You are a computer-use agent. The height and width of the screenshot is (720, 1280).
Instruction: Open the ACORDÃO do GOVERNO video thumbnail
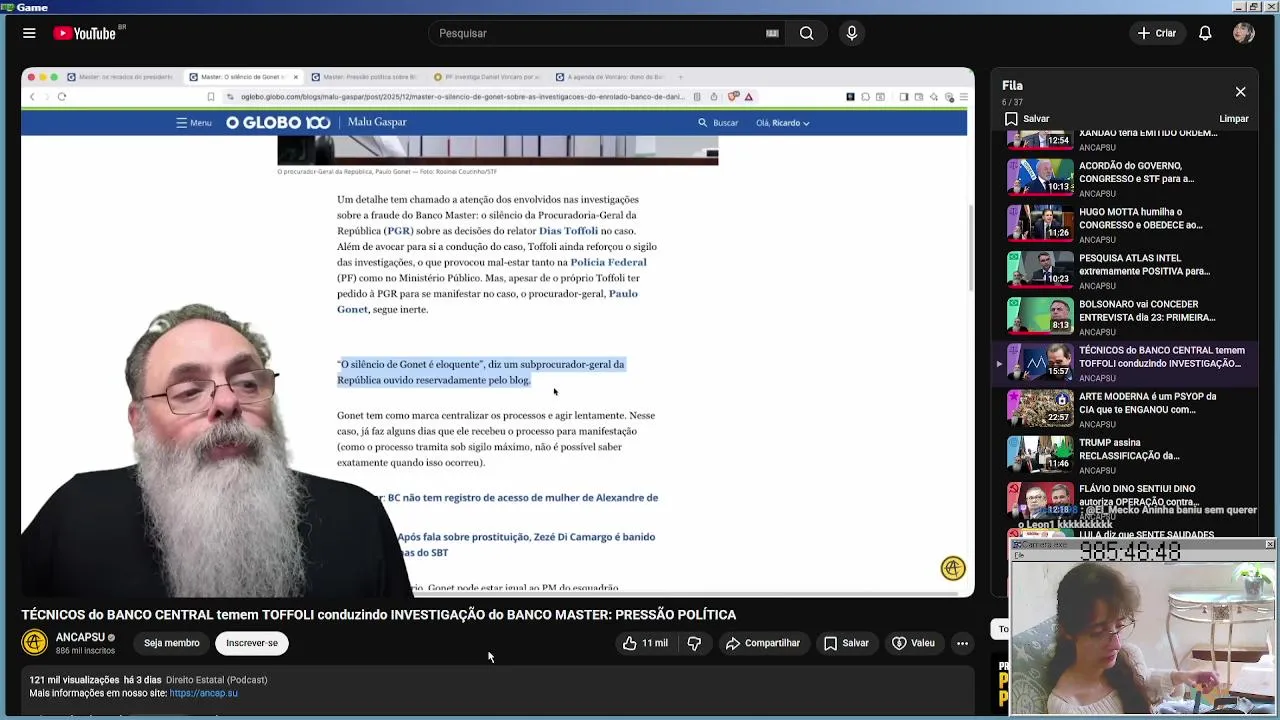[x=1040, y=177]
